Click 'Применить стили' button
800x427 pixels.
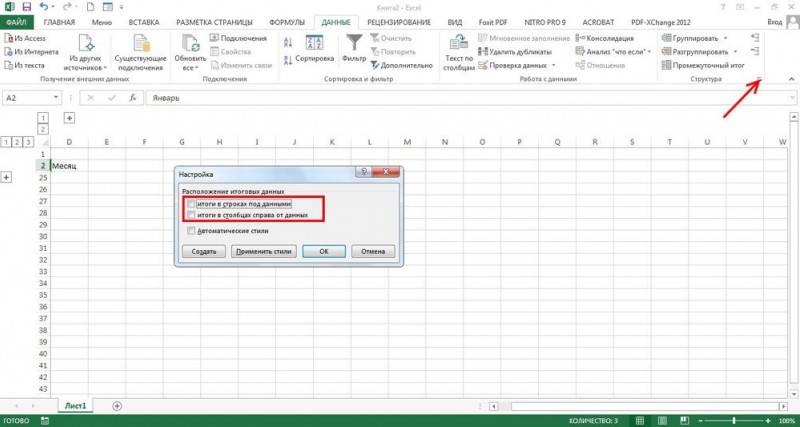point(264,252)
